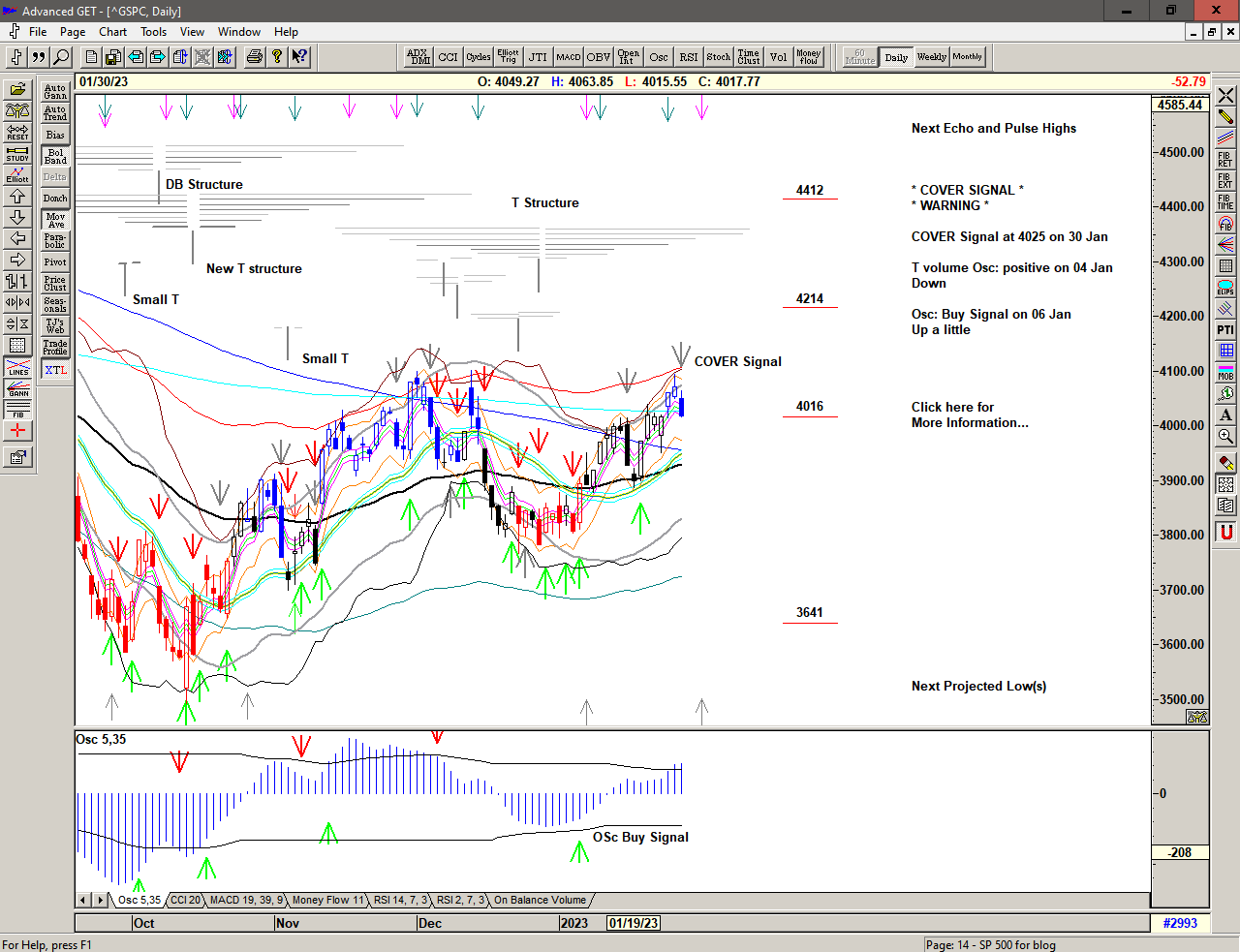Select the On Balance Volume tab

(x=540, y=900)
